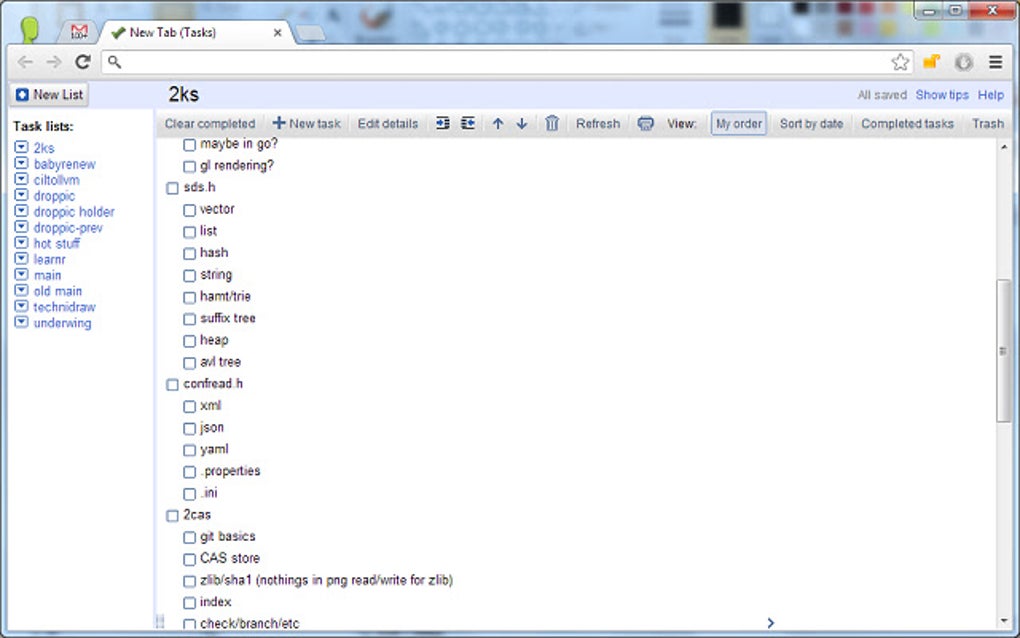Click the vertical scrollbar thumb

coord(1004,351)
